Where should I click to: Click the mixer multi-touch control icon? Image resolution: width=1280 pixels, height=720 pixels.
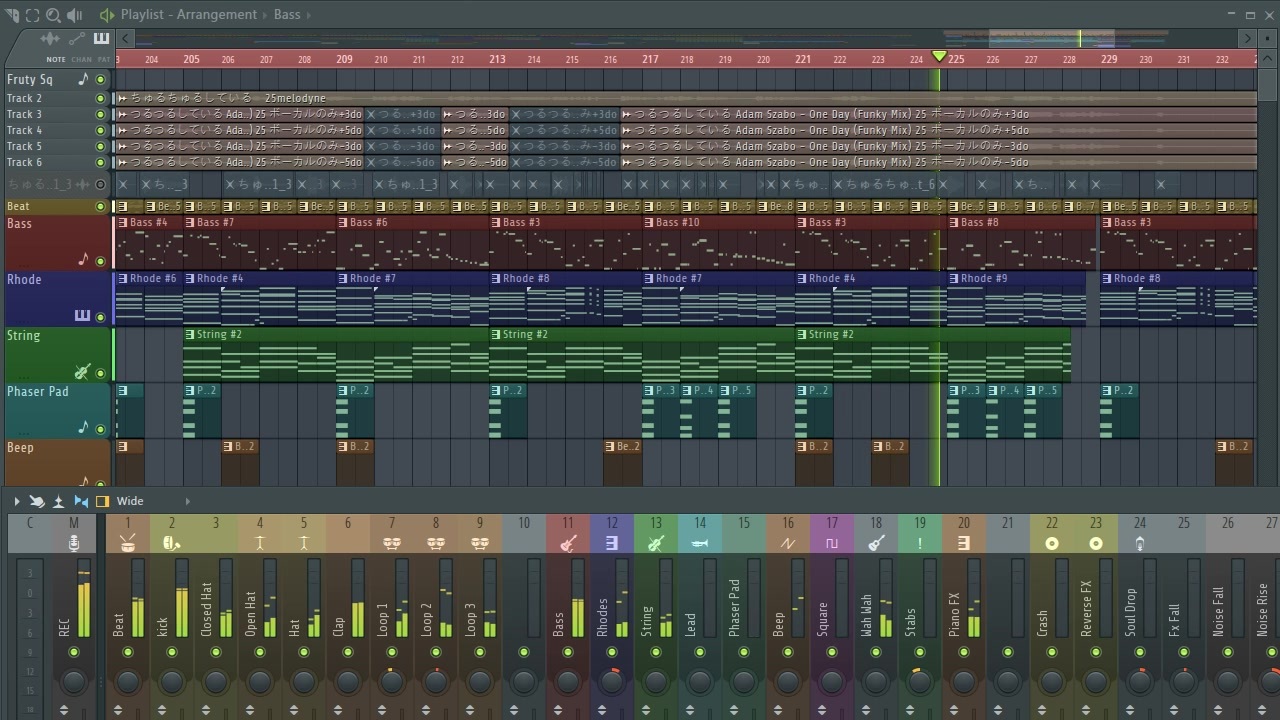click(37, 501)
